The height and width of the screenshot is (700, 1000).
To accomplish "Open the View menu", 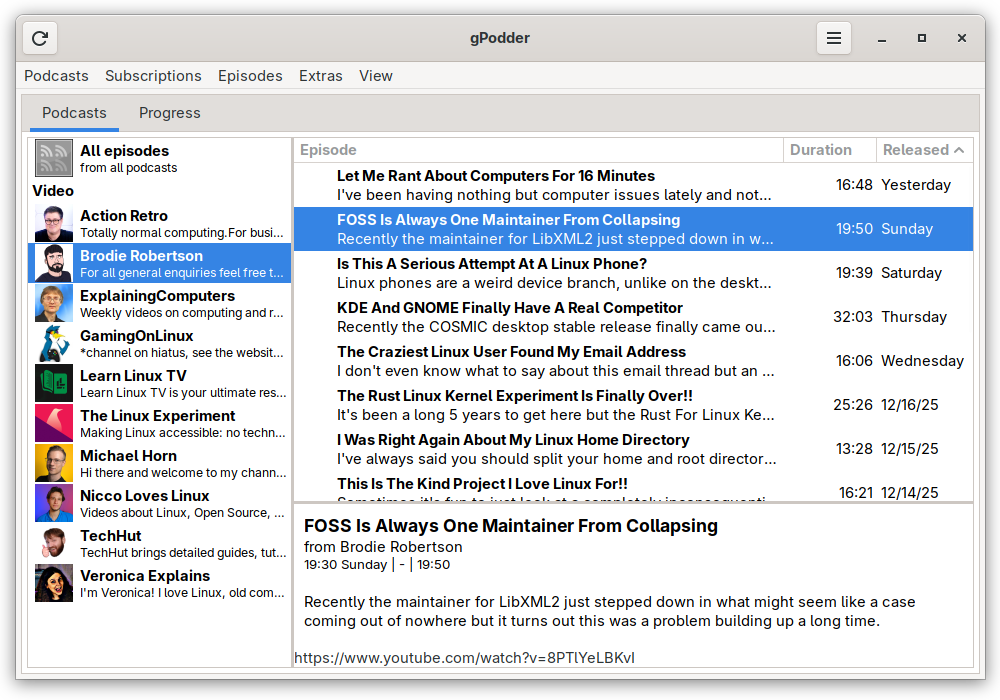I will [376, 76].
